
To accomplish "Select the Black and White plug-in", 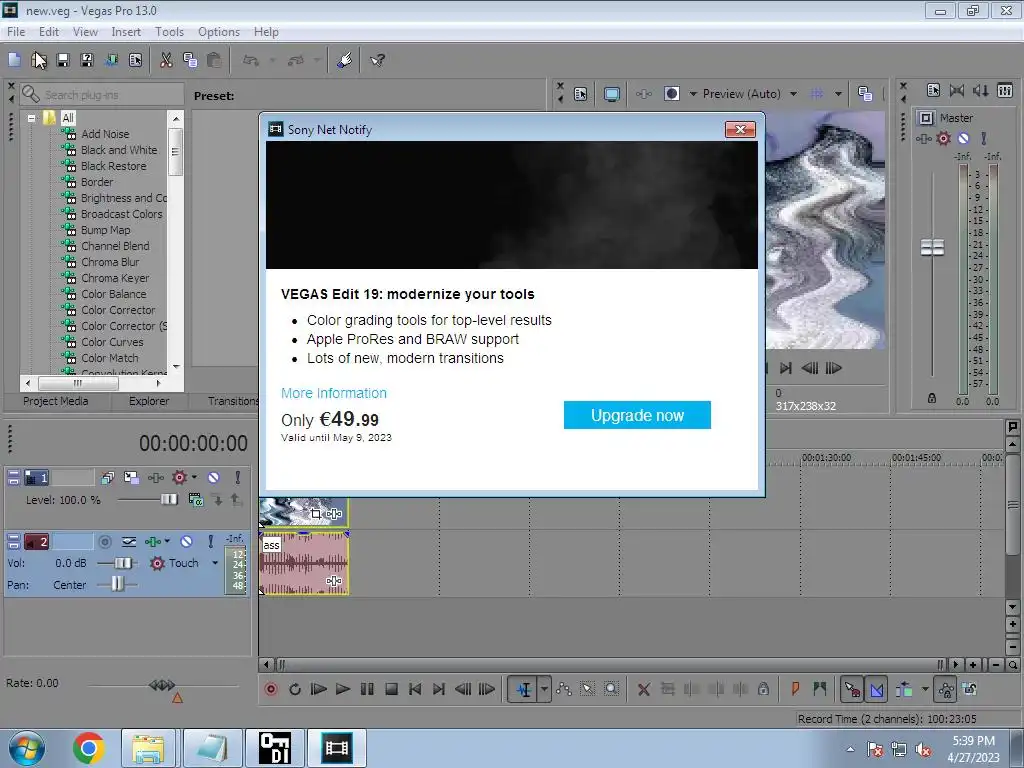I will 119,150.
